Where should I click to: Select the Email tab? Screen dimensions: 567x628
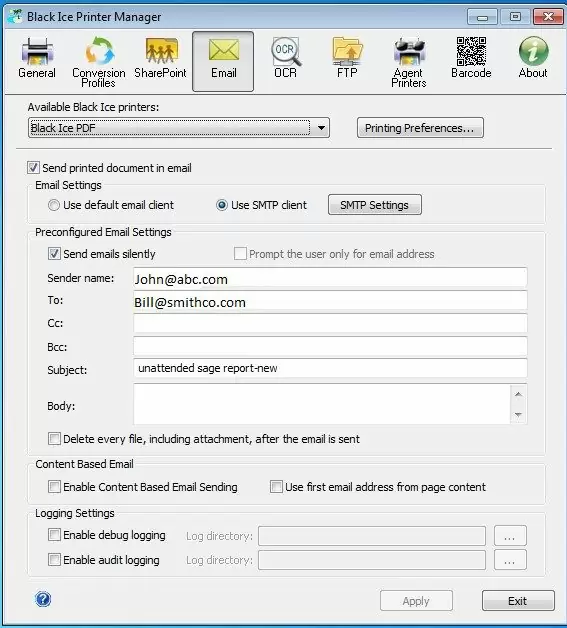point(223,62)
